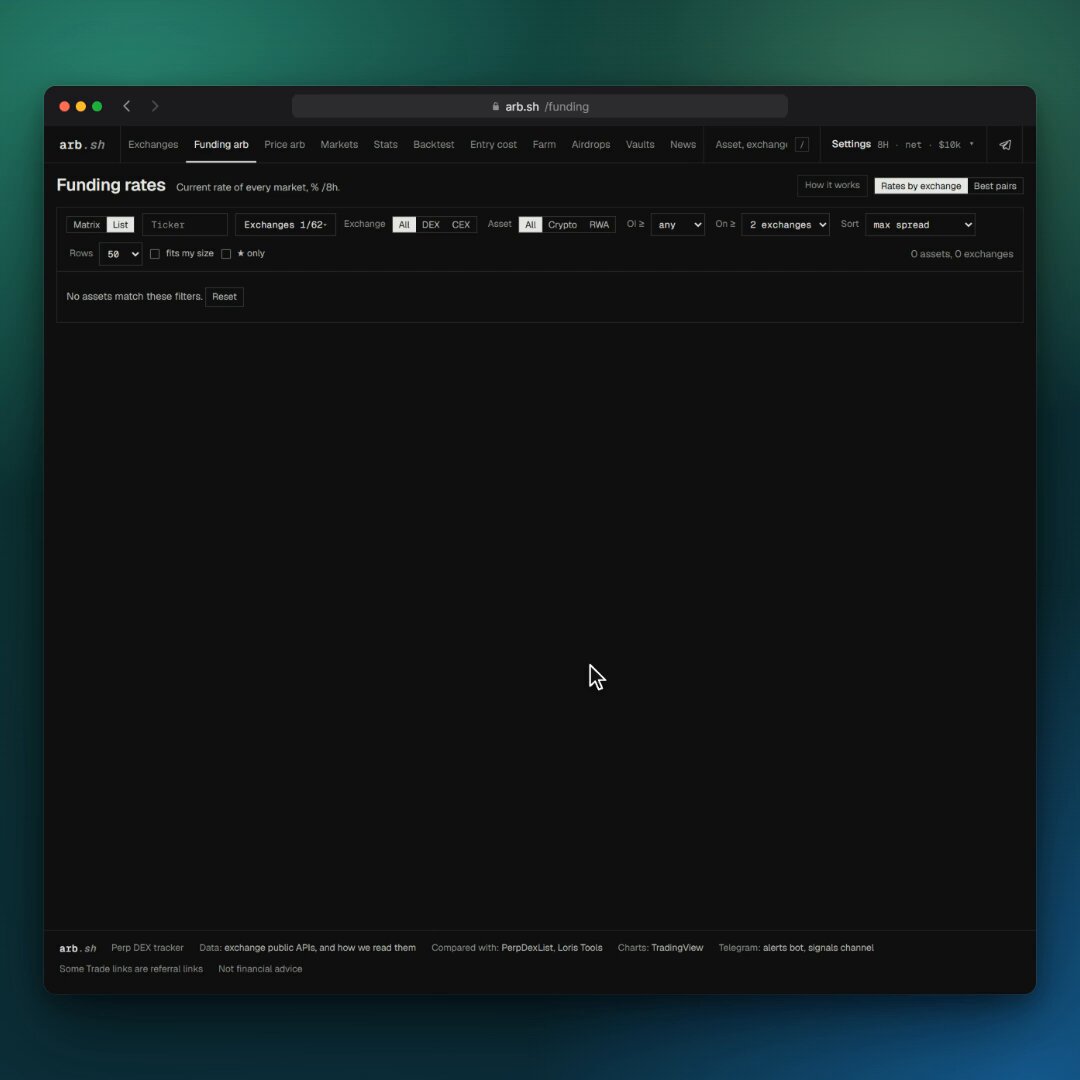Open the How it works button
Screen dimensions: 1080x1080
tap(832, 185)
